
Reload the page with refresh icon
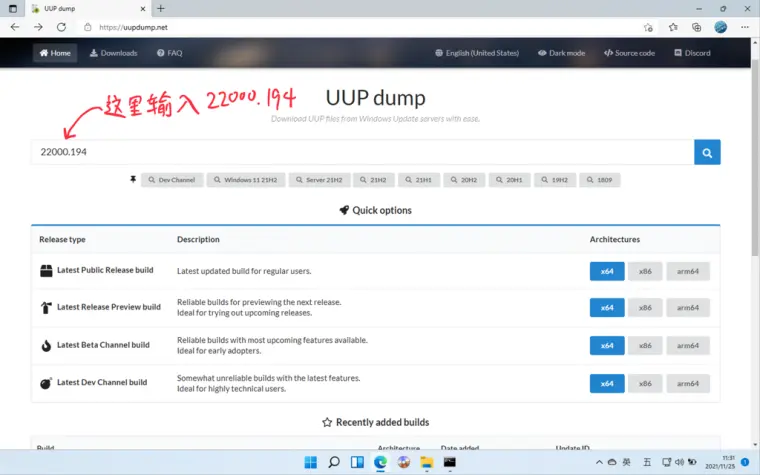click(x=61, y=27)
